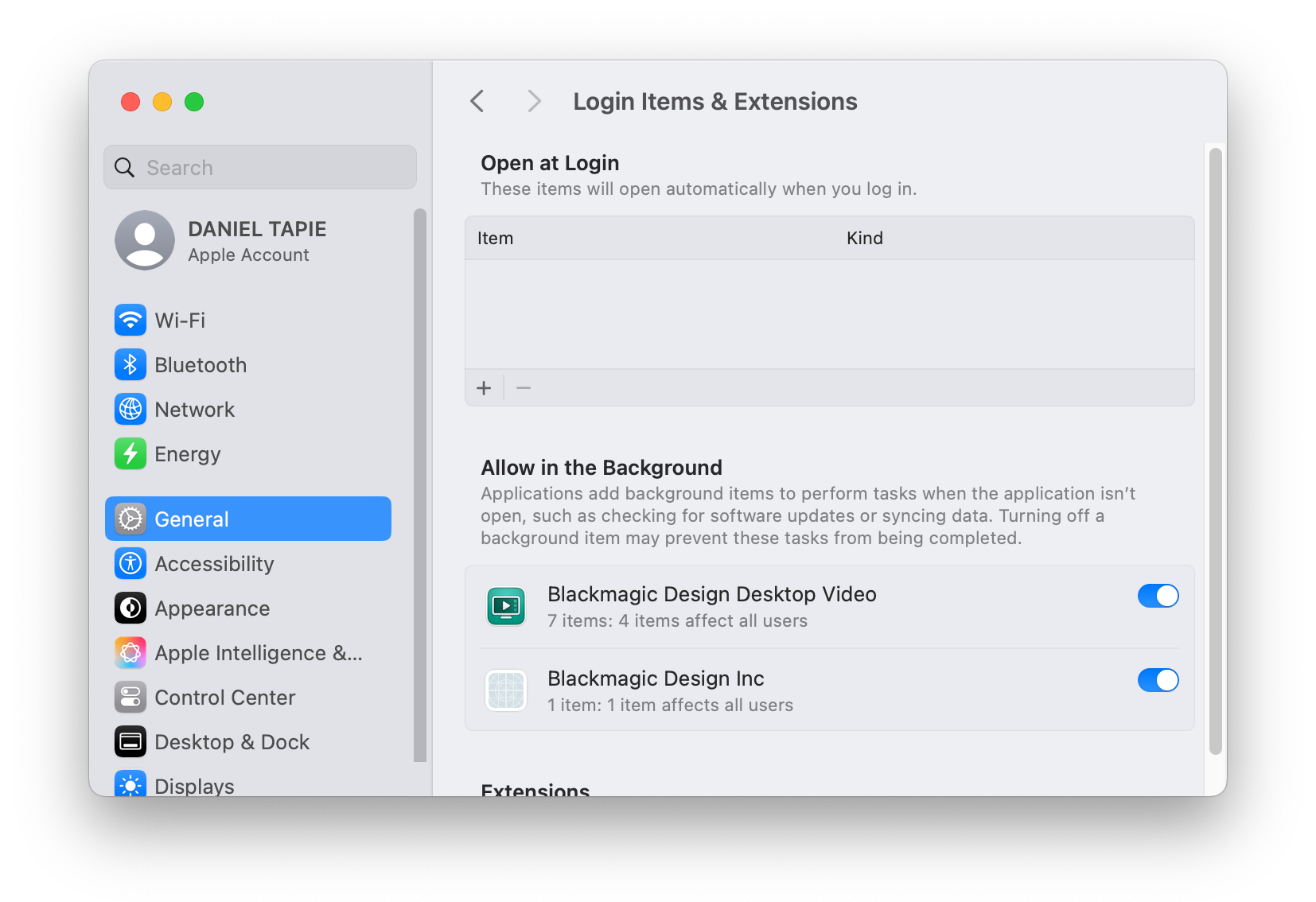Turn off Blackmagic Design Inc background toggle

point(1158,680)
